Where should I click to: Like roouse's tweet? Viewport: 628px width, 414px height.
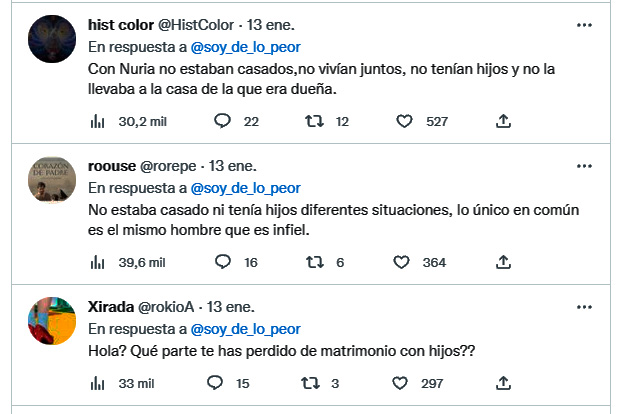(x=402, y=262)
